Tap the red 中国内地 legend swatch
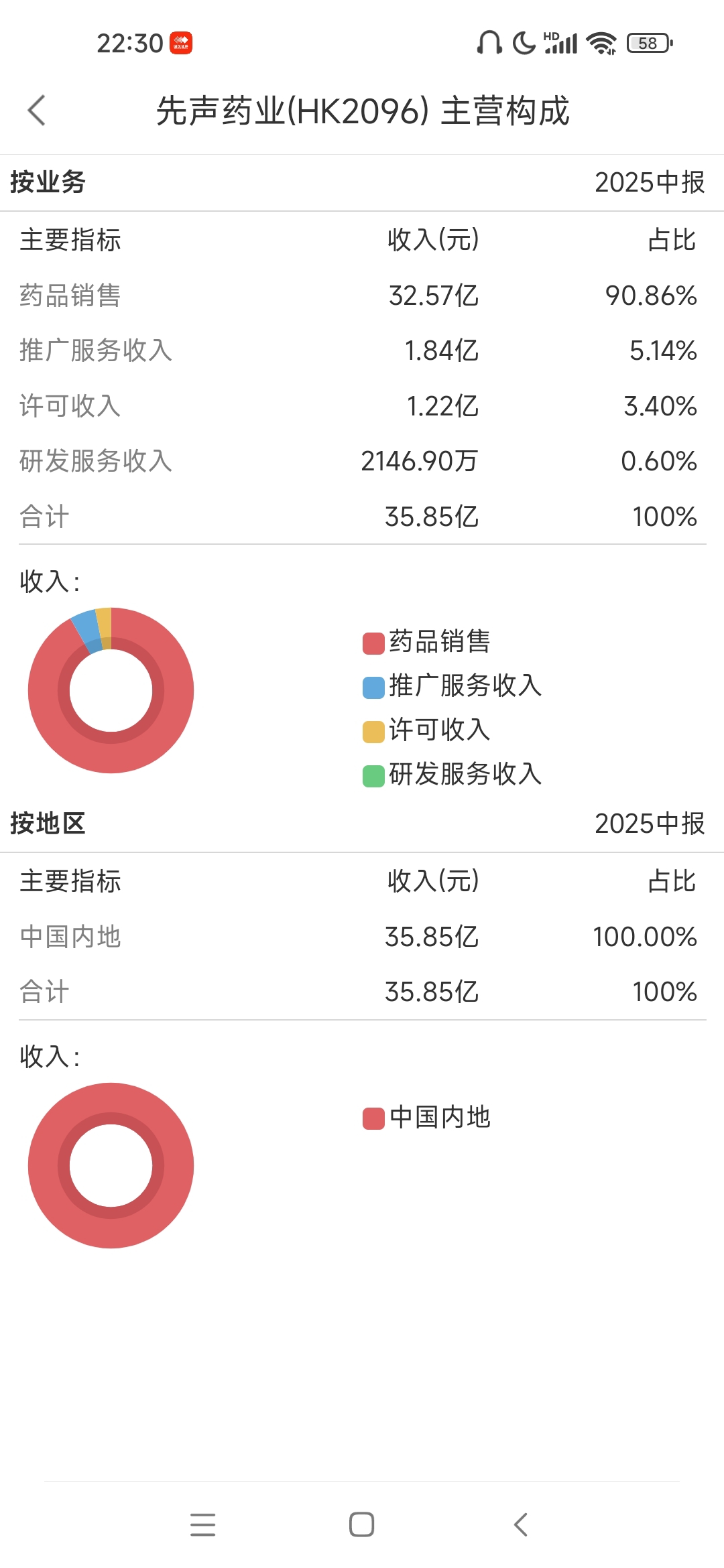Viewport: 724px width, 1568px height. pyautogui.click(x=373, y=1118)
